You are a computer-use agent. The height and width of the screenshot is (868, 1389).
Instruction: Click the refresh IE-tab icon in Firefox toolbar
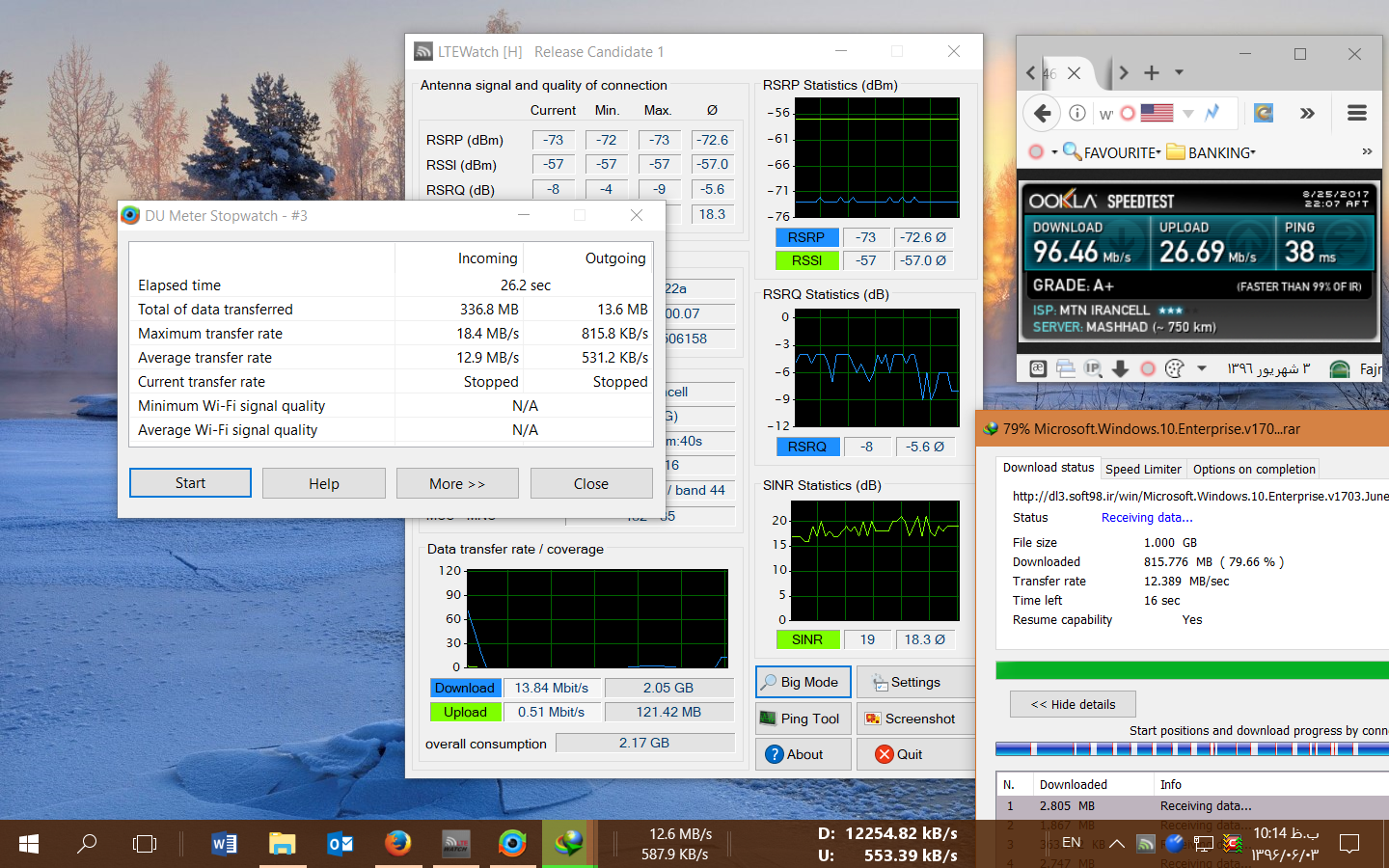pos(1264,113)
